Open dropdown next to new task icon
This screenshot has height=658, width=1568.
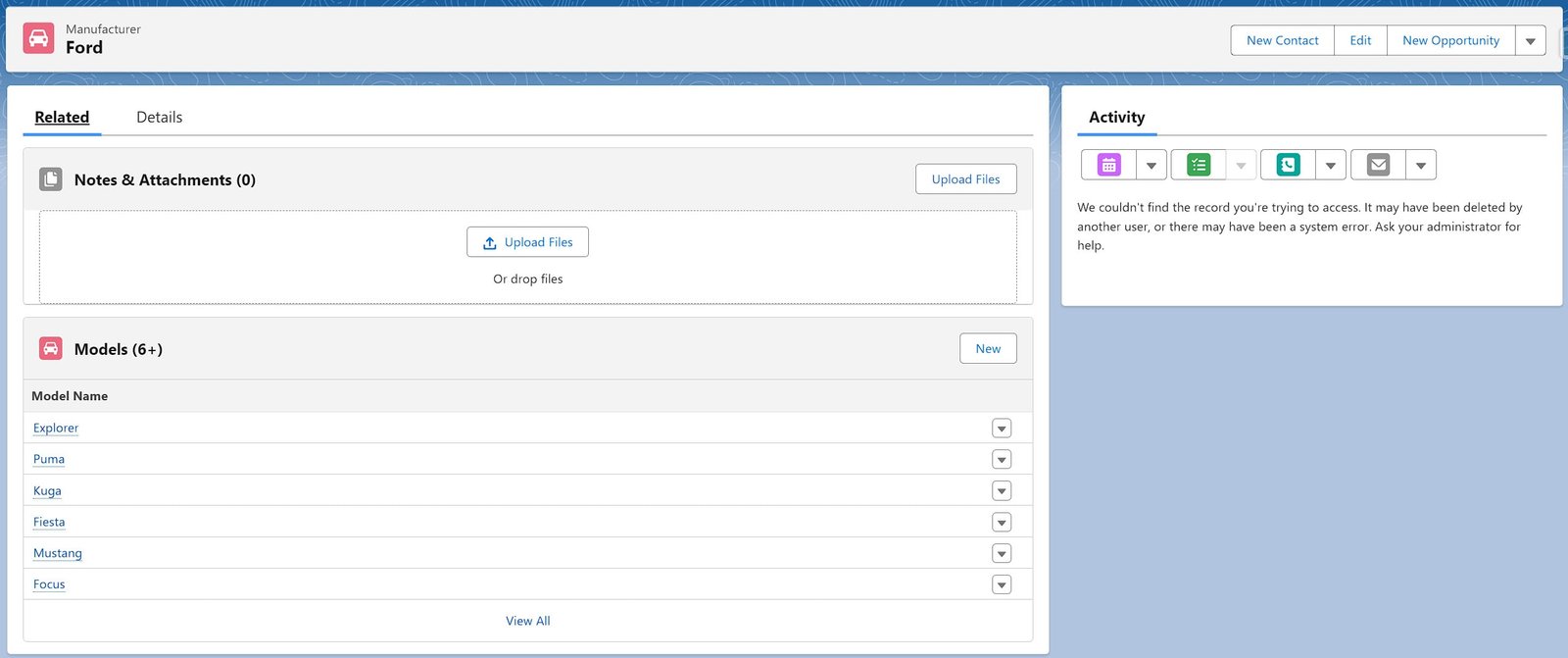[1241, 165]
